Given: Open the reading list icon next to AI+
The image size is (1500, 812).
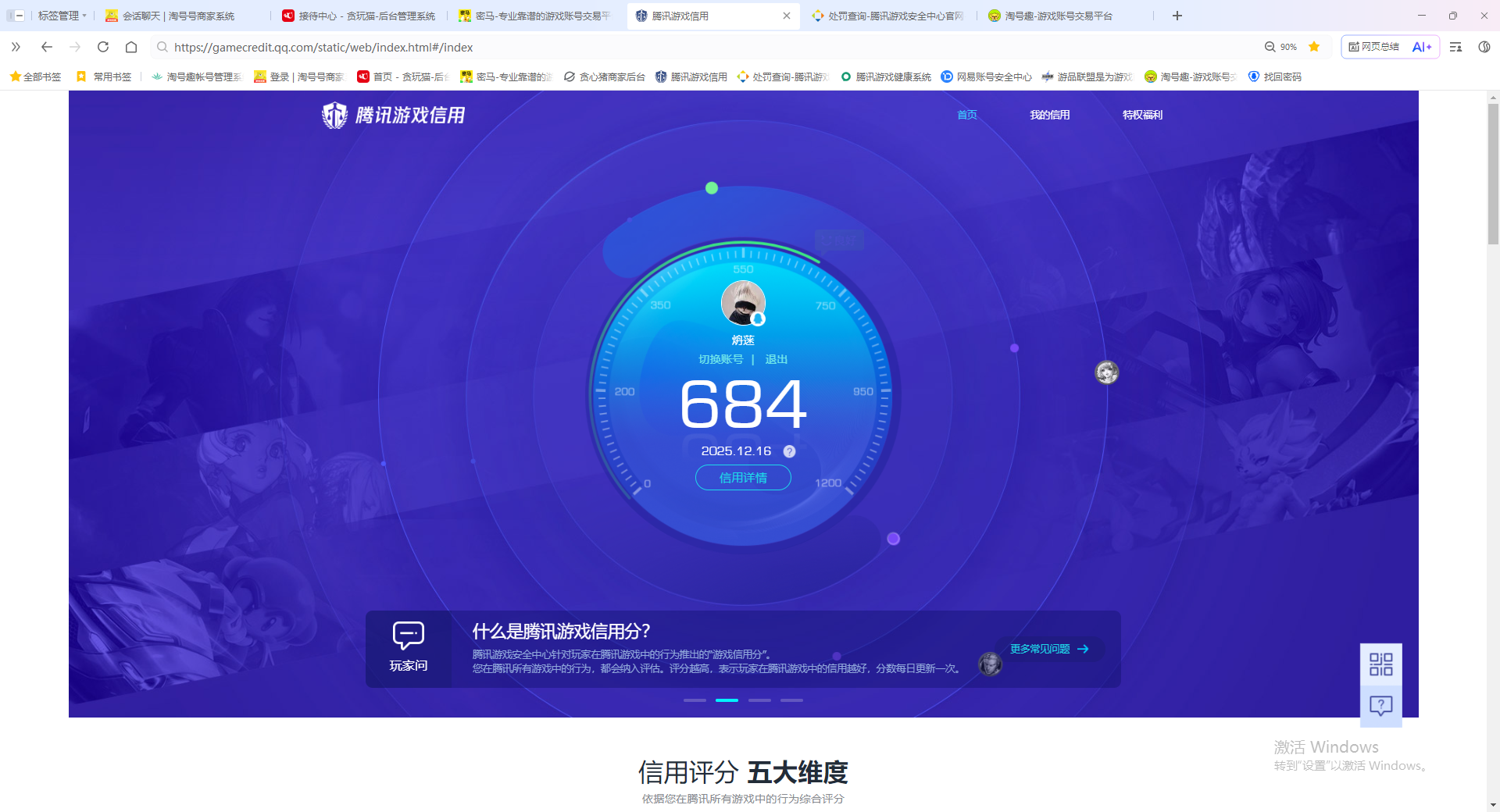Looking at the screenshot, I should [1455, 47].
